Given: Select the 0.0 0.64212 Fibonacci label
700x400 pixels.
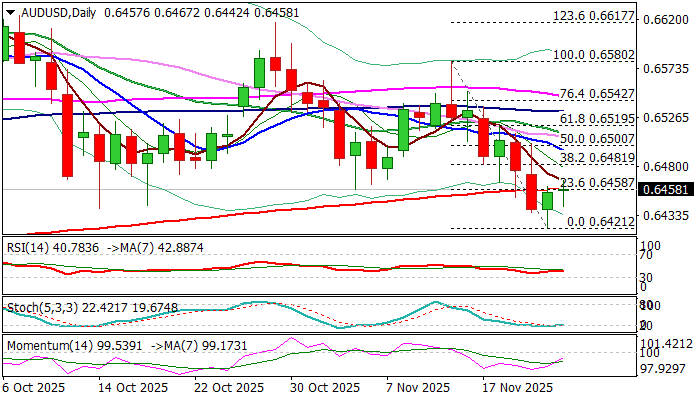Looking at the screenshot, I should tap(601, 221).
